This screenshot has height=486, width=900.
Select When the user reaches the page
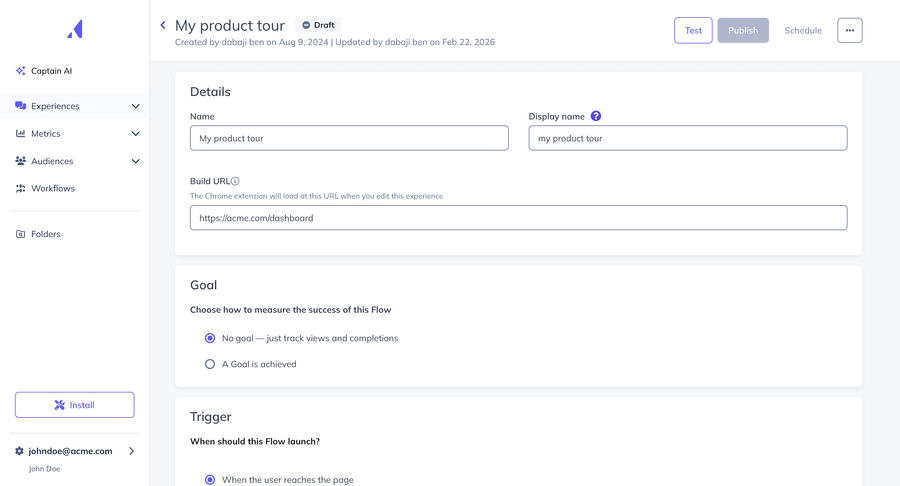[210, 480]
